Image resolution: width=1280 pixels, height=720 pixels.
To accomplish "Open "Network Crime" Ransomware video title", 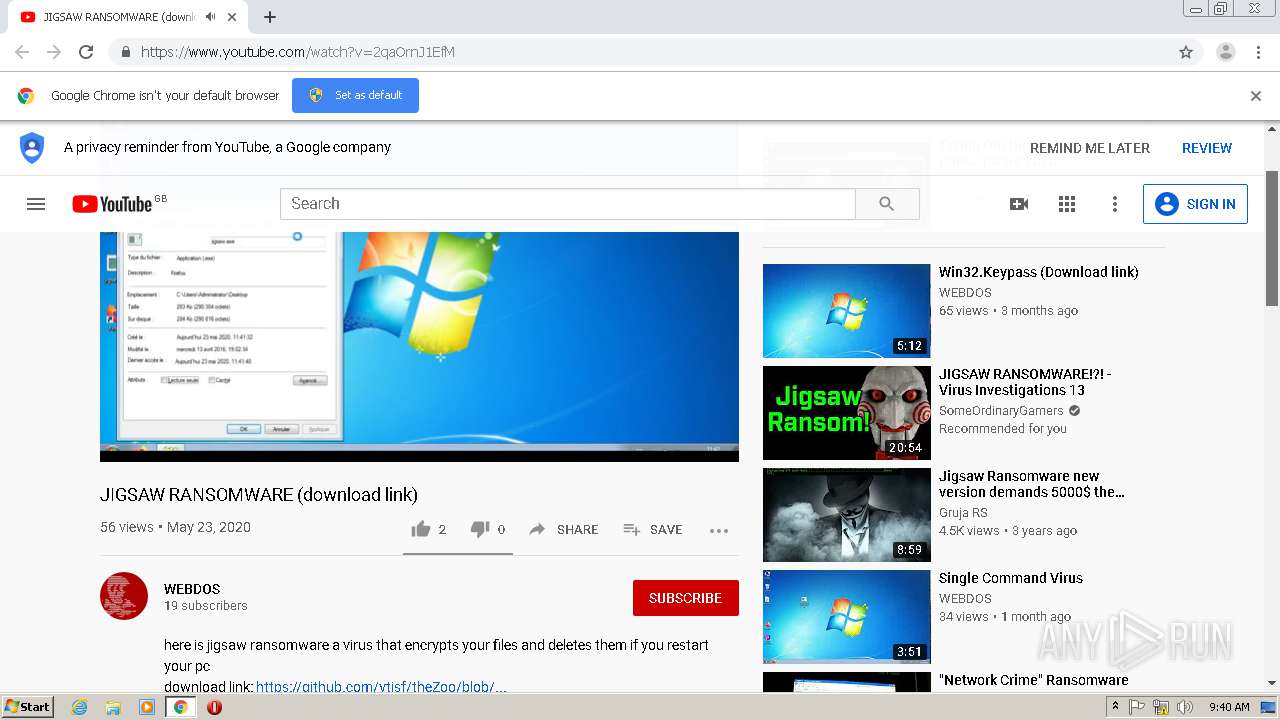I will point(1033,680).
